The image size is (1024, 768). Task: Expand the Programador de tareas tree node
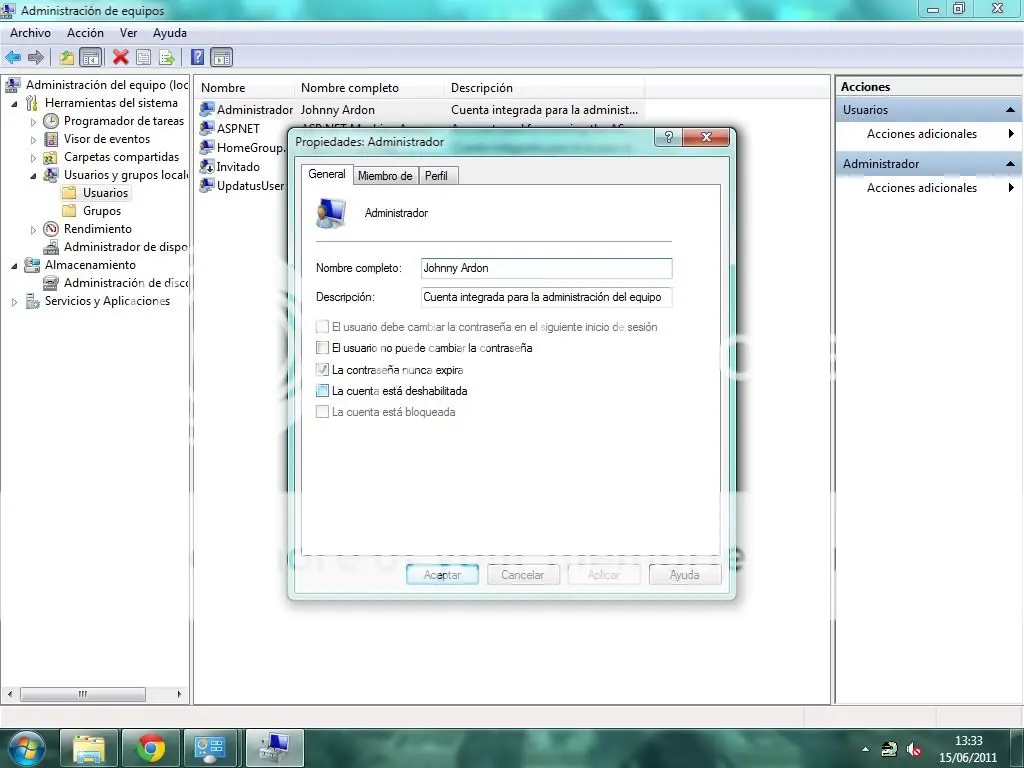33,121
